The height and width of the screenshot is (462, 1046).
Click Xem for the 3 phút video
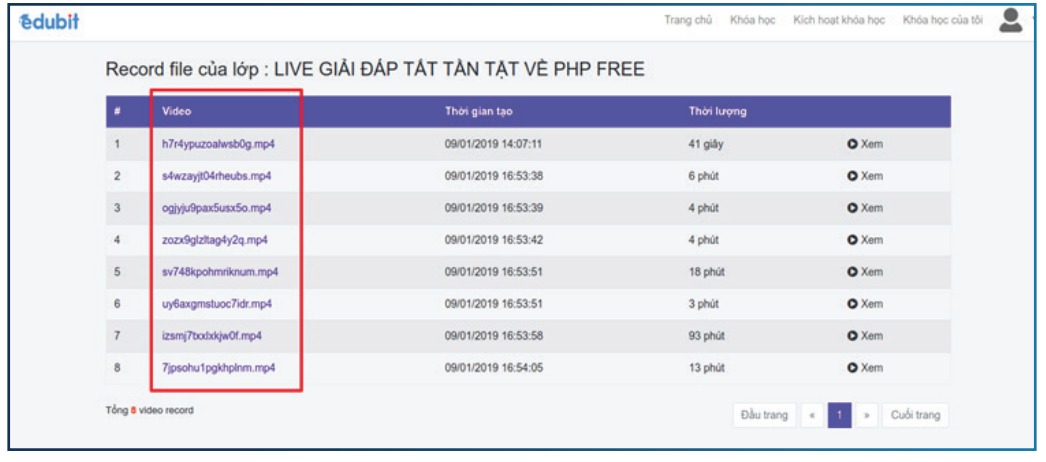tap(865, 304)
